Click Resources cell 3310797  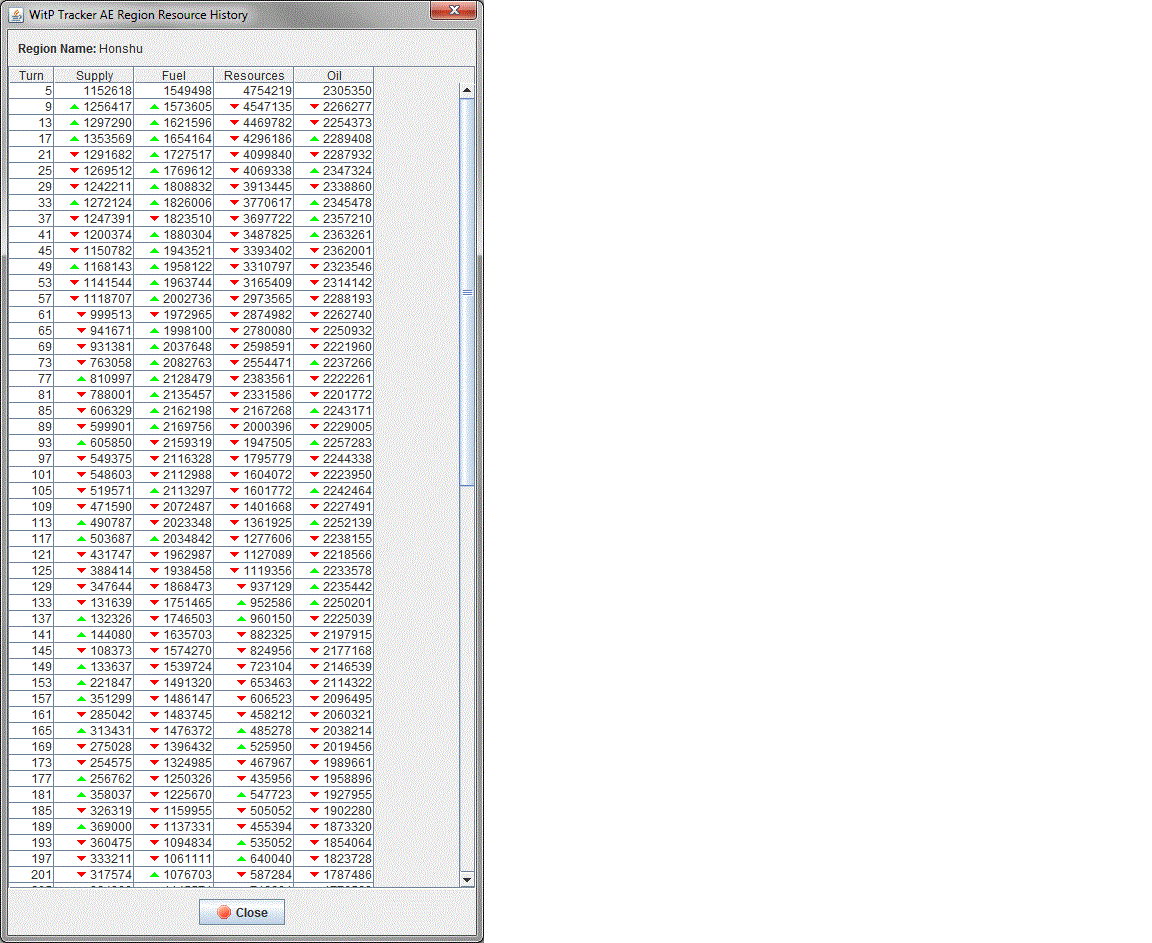(x=253, y=267)
